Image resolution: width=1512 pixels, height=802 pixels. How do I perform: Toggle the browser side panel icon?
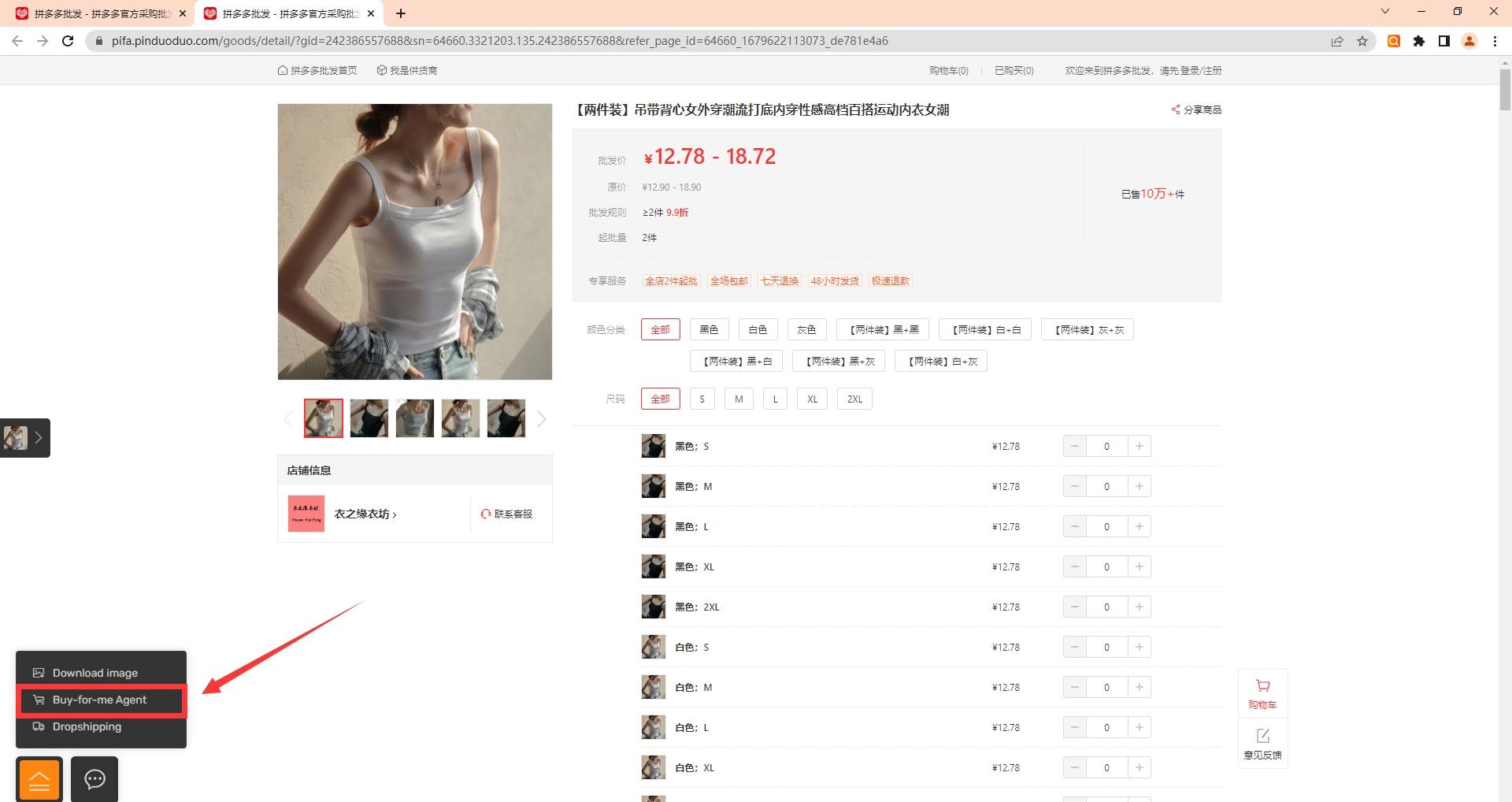pyautogui.click(x=1444, y=41)
